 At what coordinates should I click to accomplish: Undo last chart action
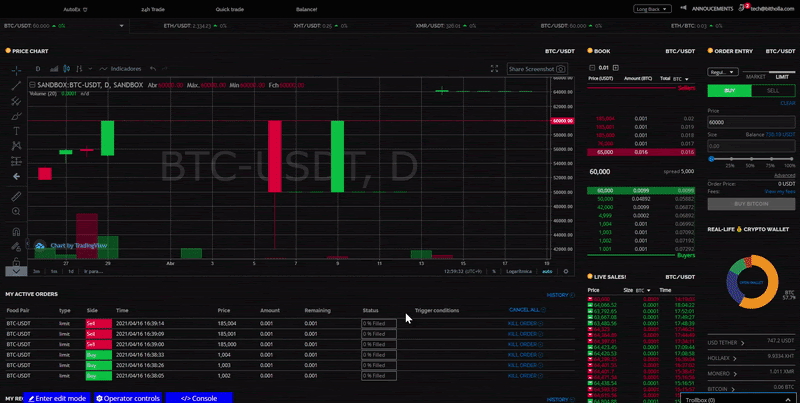[153, 69]
